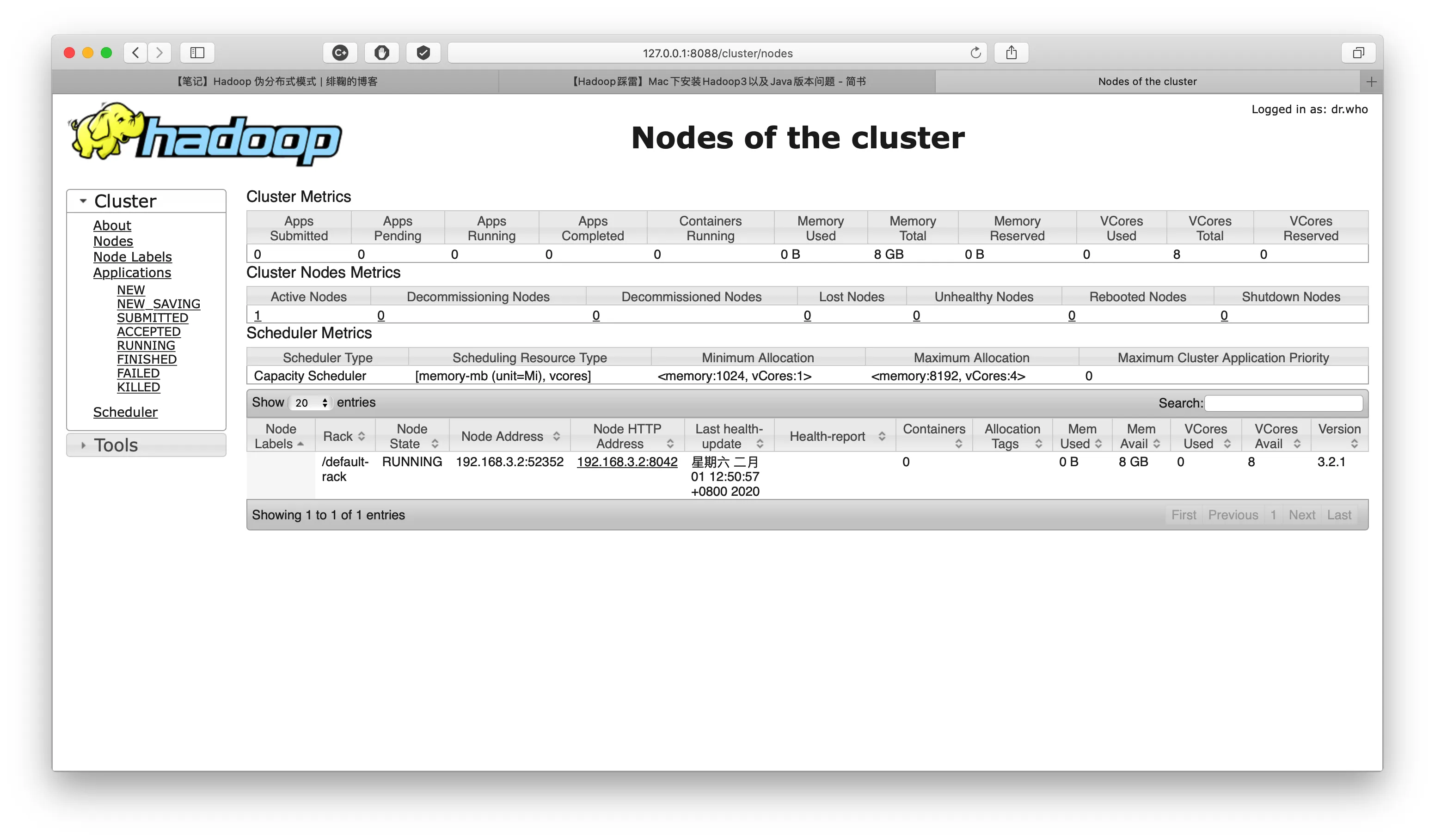Go to the Next page of entries
The image size is (1435, 840).
point(1302,515)
